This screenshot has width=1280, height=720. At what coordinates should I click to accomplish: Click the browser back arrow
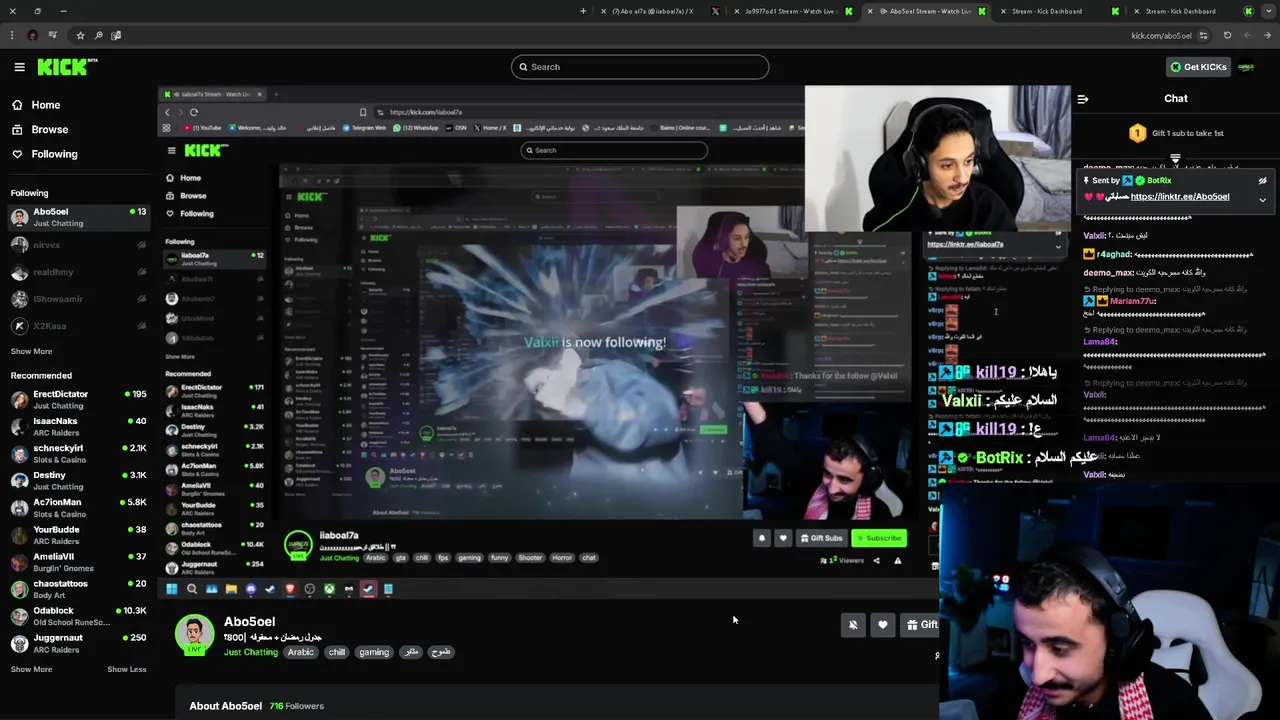tap(1267, 36)
